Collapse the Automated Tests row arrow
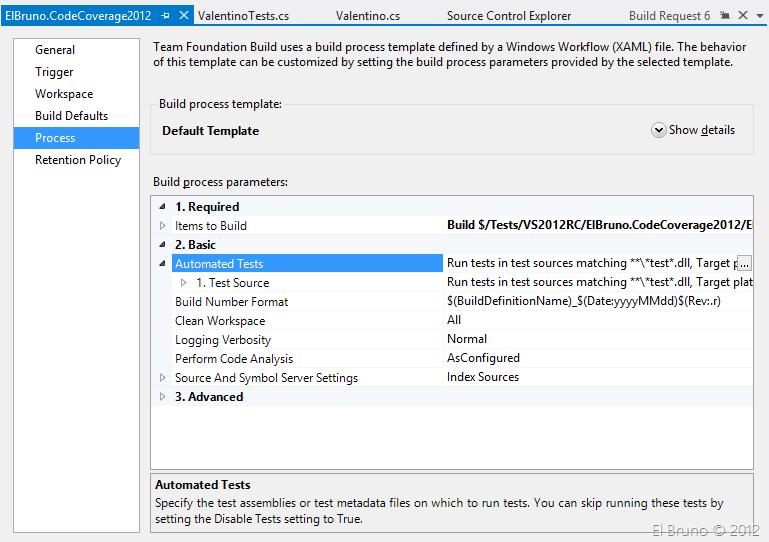This screenshot has height=542, width=769. click(x=162, y=264)
